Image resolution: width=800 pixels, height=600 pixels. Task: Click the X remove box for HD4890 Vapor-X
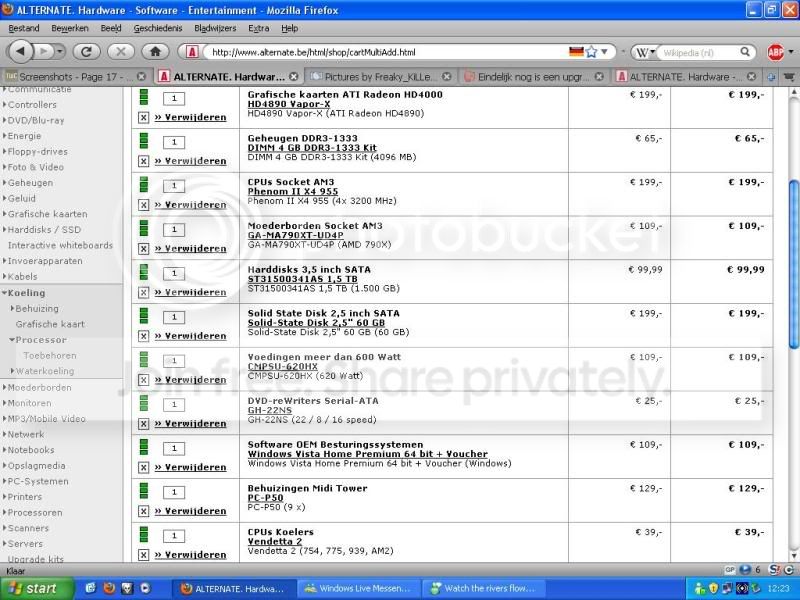[x=143, y=117]
